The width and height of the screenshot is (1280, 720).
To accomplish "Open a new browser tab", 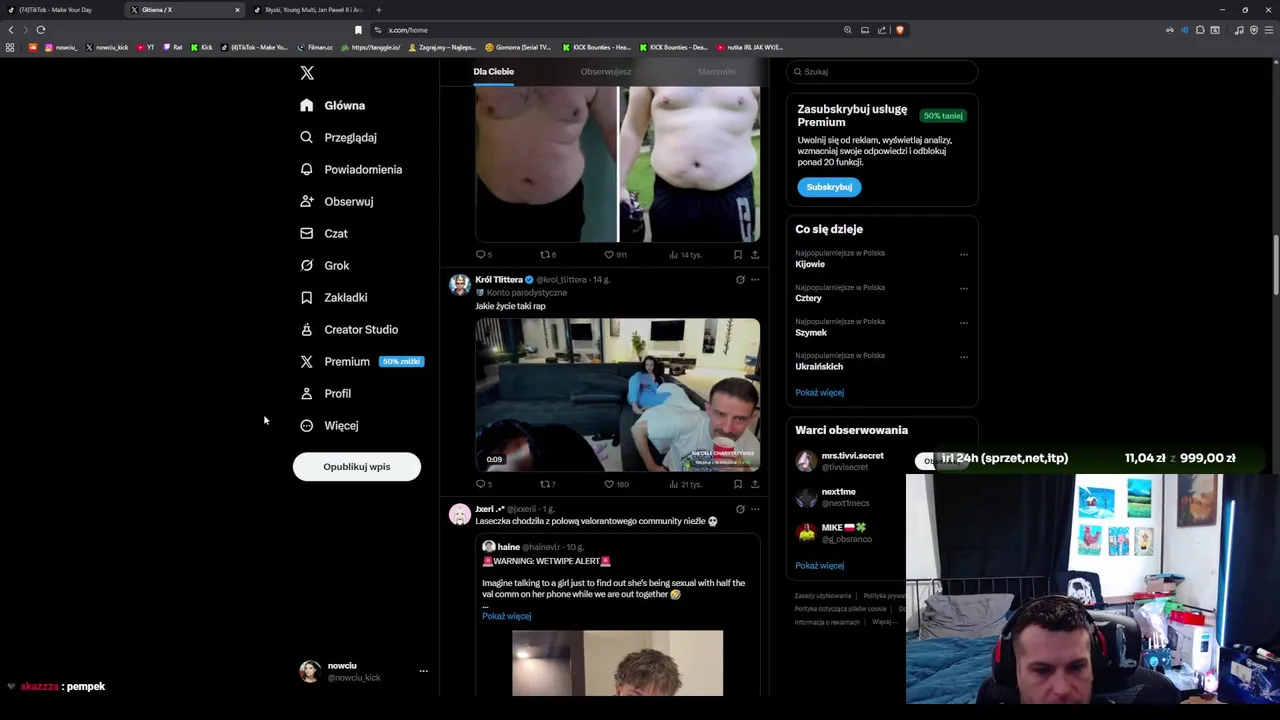I will tap(379, 10).
